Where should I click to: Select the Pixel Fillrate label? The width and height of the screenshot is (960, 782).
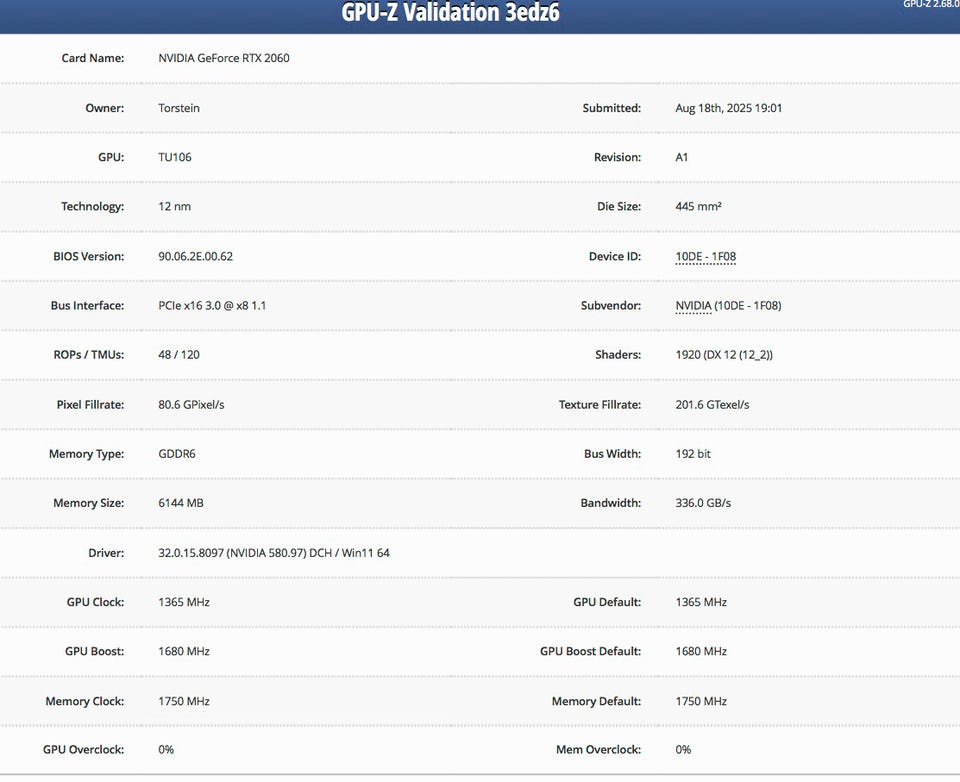click(90, 405)
